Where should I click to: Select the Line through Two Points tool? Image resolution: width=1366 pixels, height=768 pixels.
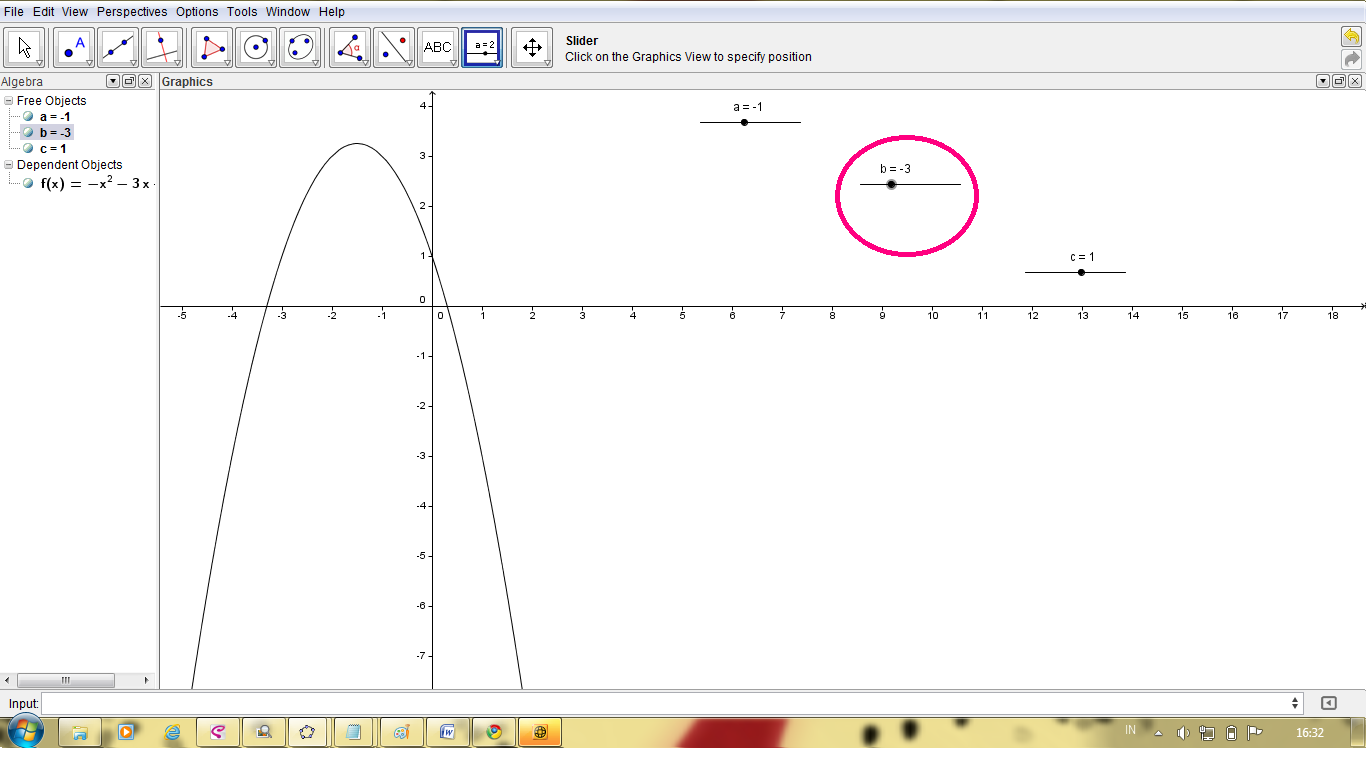pos(118,47)
